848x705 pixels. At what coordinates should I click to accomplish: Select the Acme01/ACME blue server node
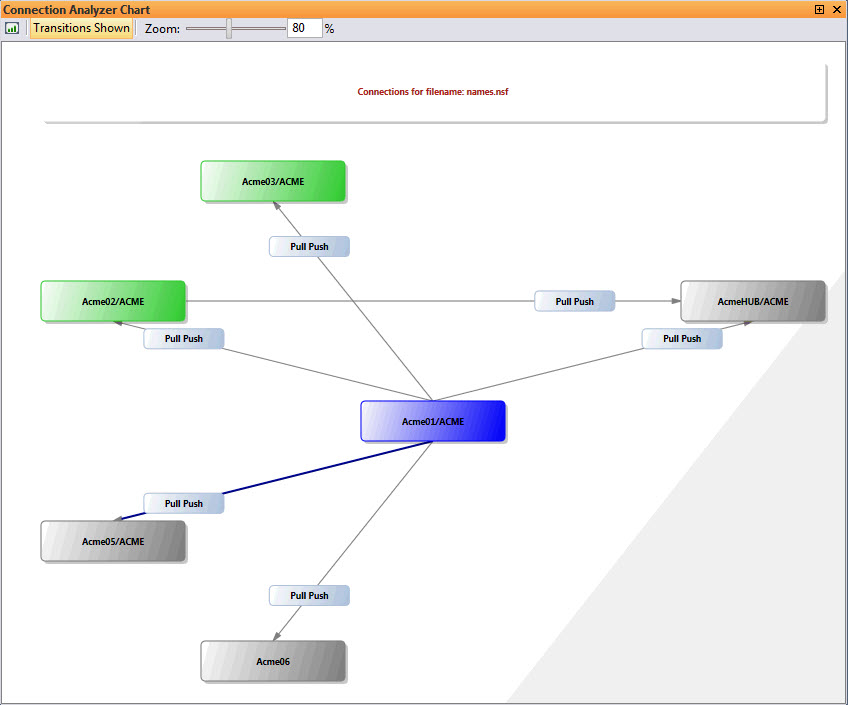(x=433, y=421)
